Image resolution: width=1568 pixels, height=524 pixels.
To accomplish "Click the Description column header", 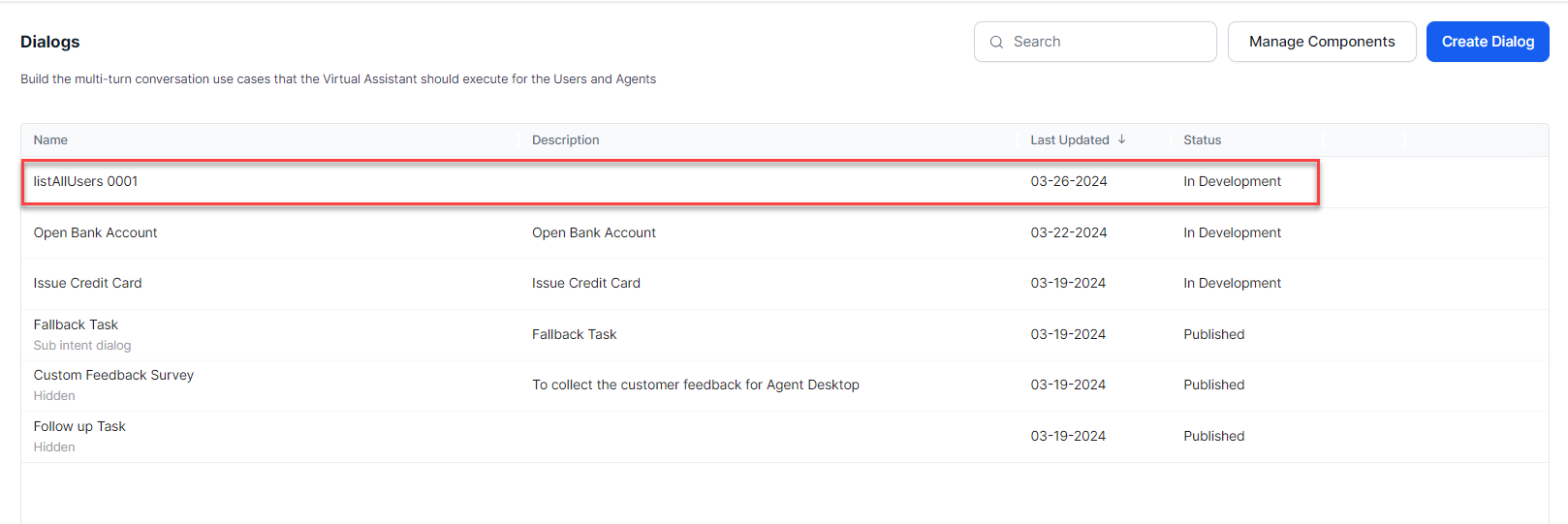I will 565,140.
